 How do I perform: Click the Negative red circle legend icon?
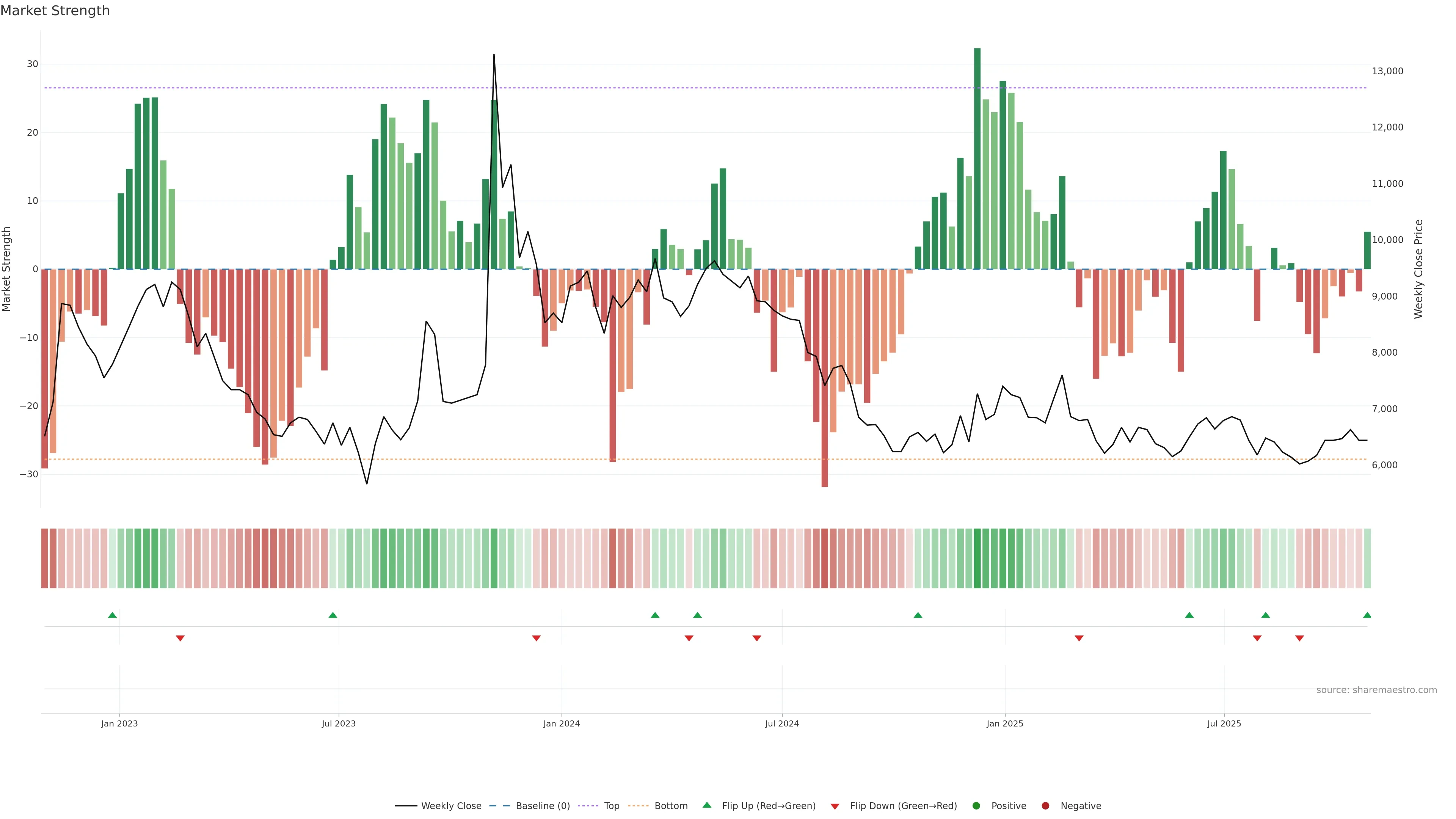[1045, 805]
